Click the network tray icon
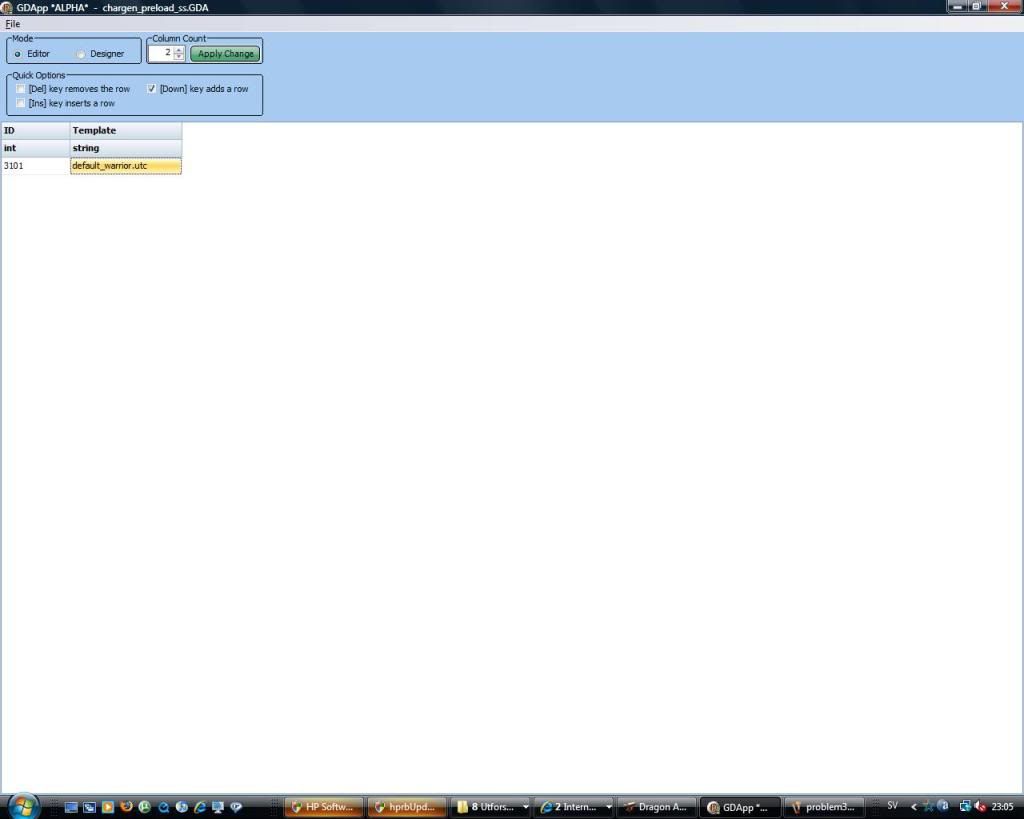1024x819 pixels. click(x=965, y=806)
